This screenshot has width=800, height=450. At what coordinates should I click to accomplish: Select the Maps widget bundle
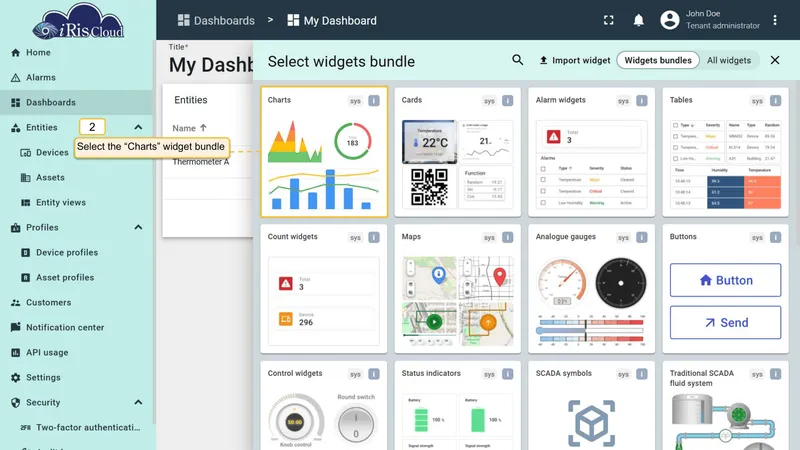458,289
